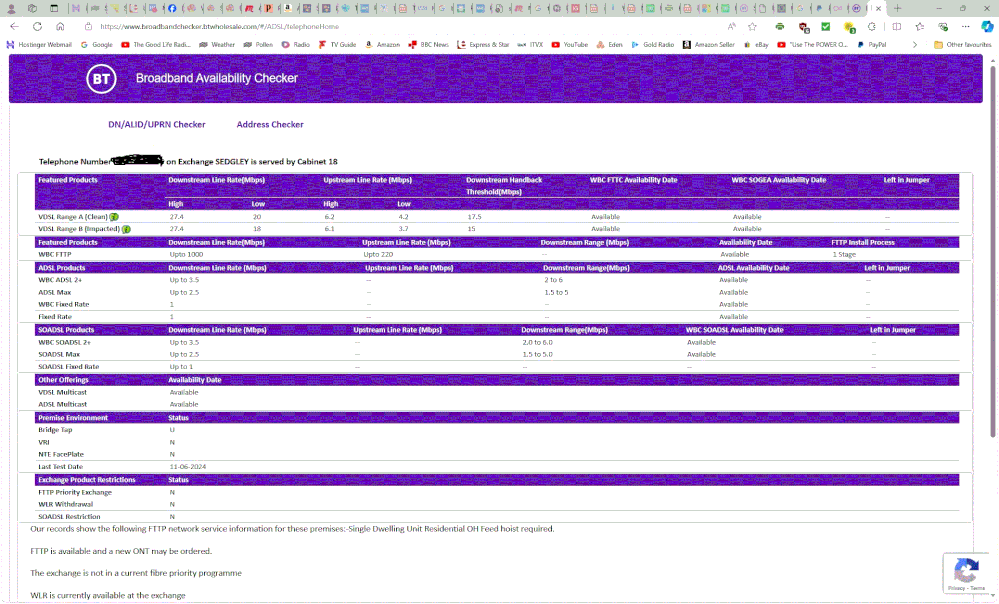Viewport: 999px width, 604px height.
Task: Open the Copilot sidebar icon
Action: coord(987,27)
